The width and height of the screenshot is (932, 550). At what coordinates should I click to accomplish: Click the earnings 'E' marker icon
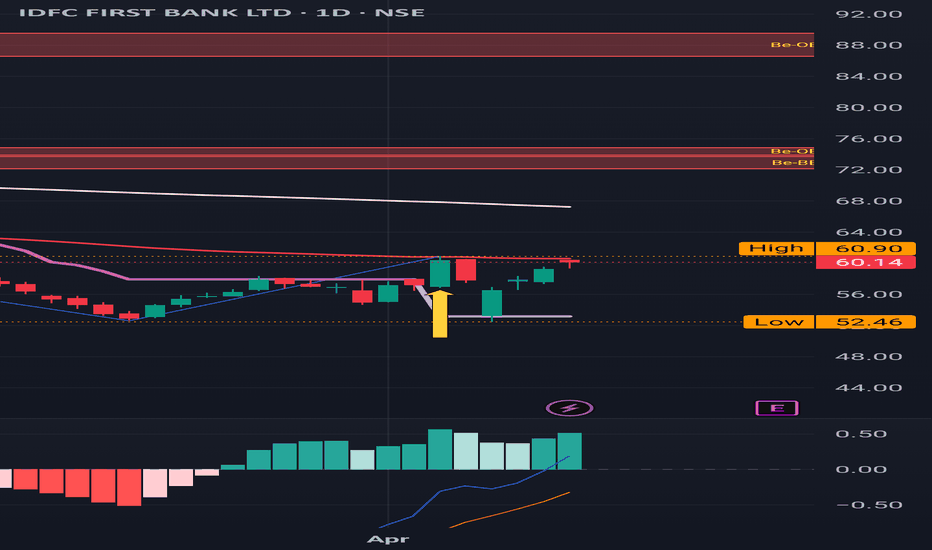click(x=777, y=408)
